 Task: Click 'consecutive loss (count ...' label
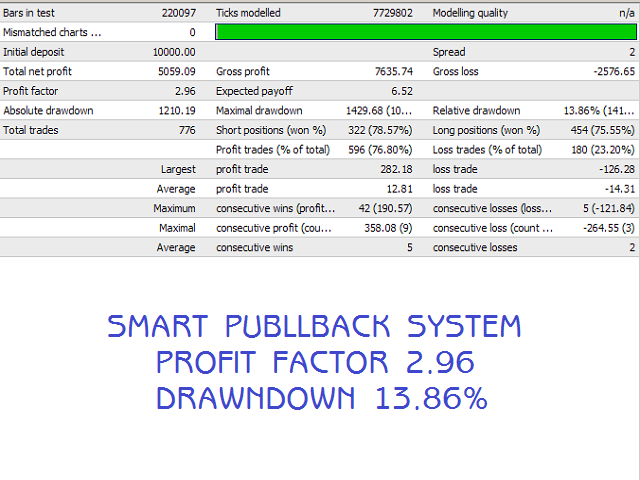[493, 228]
